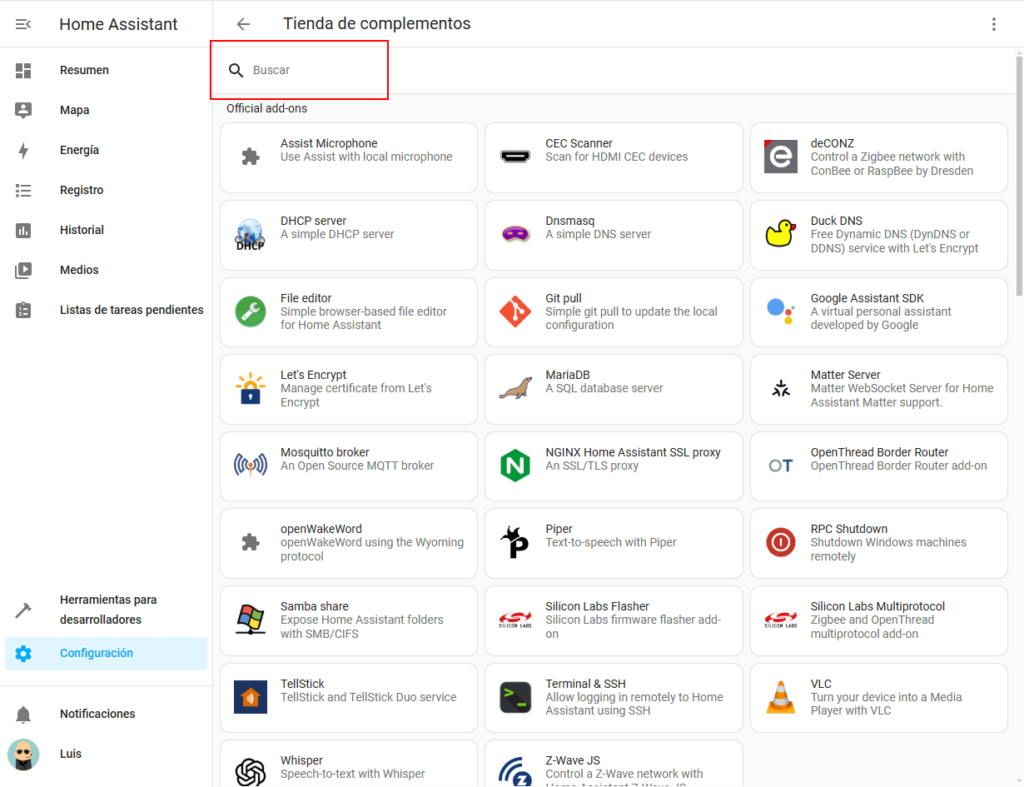Viewport: 1024px width, 787px height.
Task: Click the File editor wrench icon
Action: [250, 311]
